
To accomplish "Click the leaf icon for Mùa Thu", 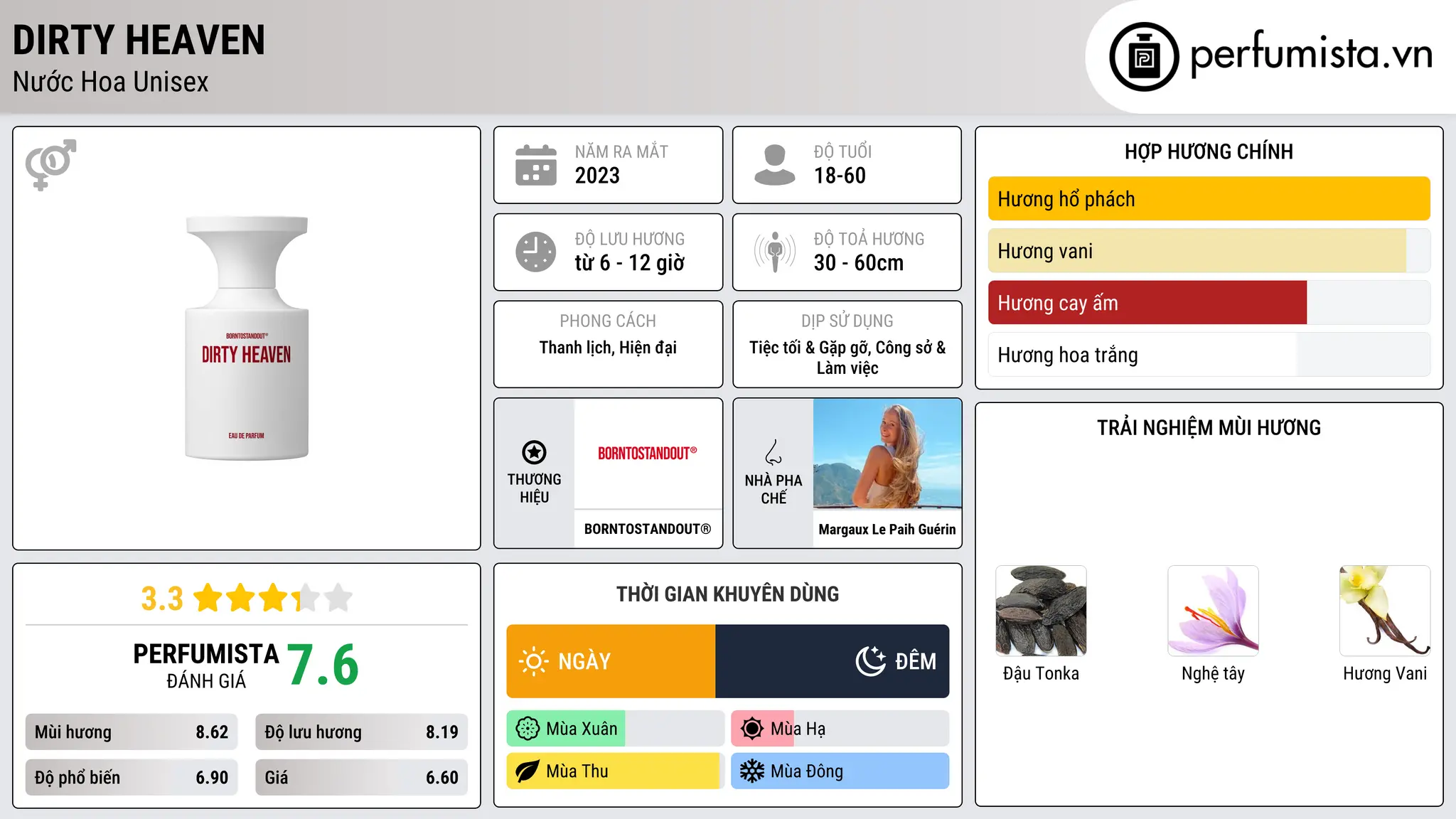I will 528,771.
